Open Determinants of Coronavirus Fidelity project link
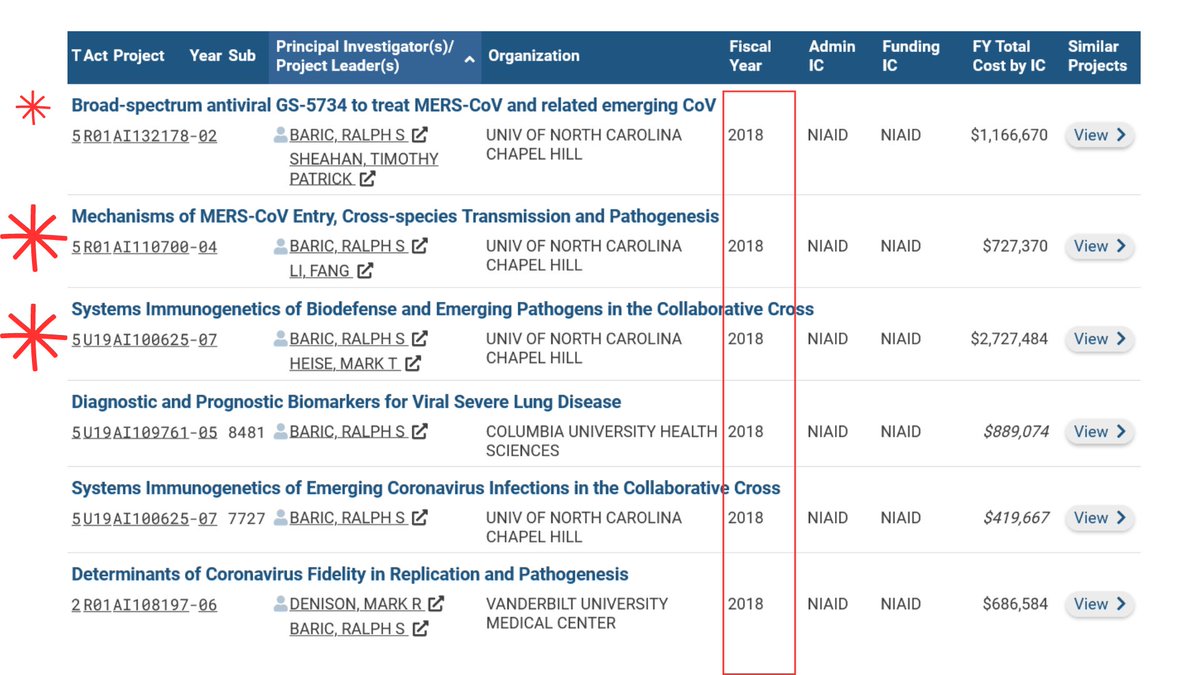The image size is (1200, 675). [x=350, y=574]
